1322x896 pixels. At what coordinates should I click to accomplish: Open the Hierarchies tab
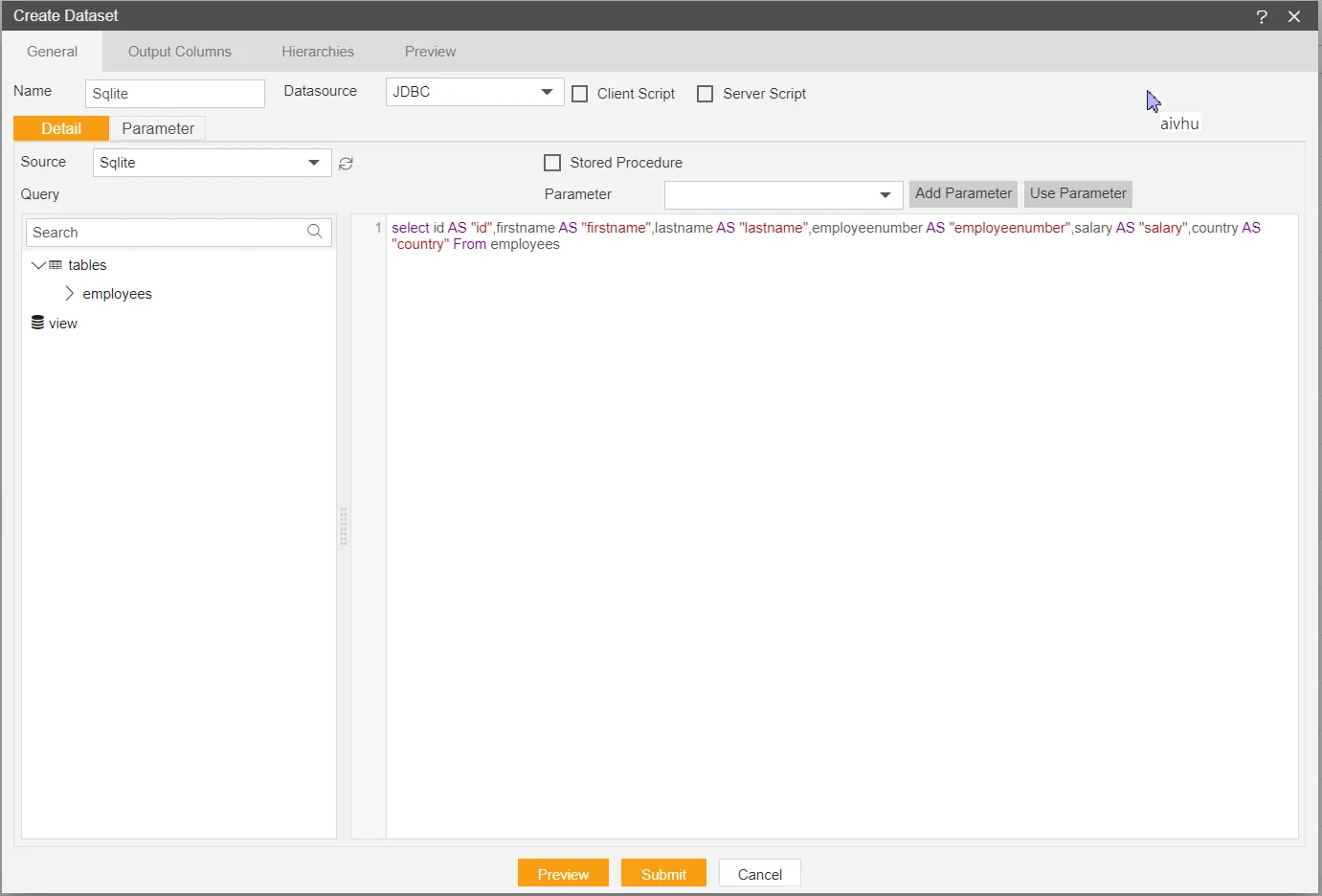pos(318,52)
